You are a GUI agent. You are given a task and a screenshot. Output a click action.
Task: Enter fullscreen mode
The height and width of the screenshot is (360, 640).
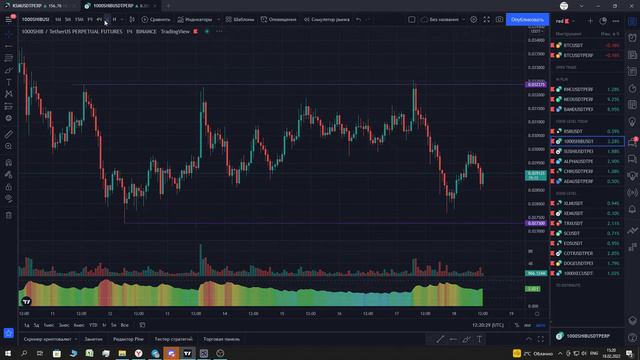click(x=487, y=20)
